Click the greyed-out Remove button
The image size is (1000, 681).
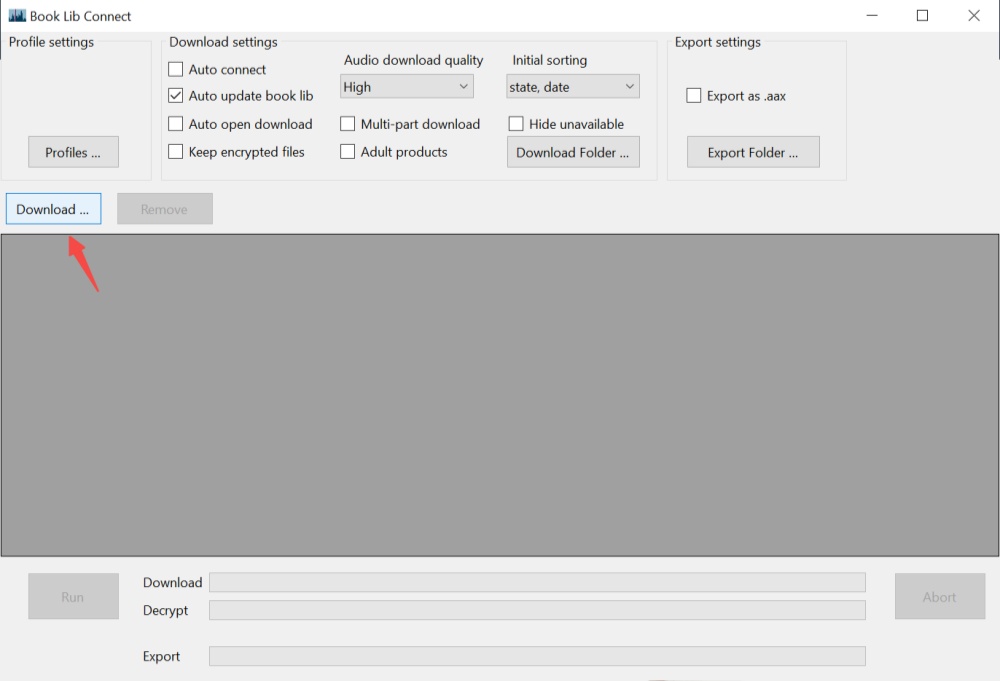[x=165, y=209]
